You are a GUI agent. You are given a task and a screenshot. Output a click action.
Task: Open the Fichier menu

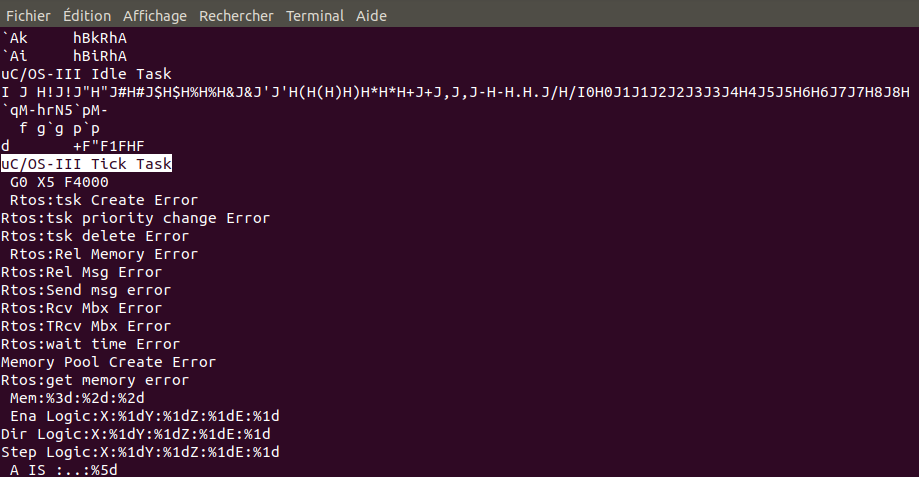pyautogui.click(x=28, y=16)
